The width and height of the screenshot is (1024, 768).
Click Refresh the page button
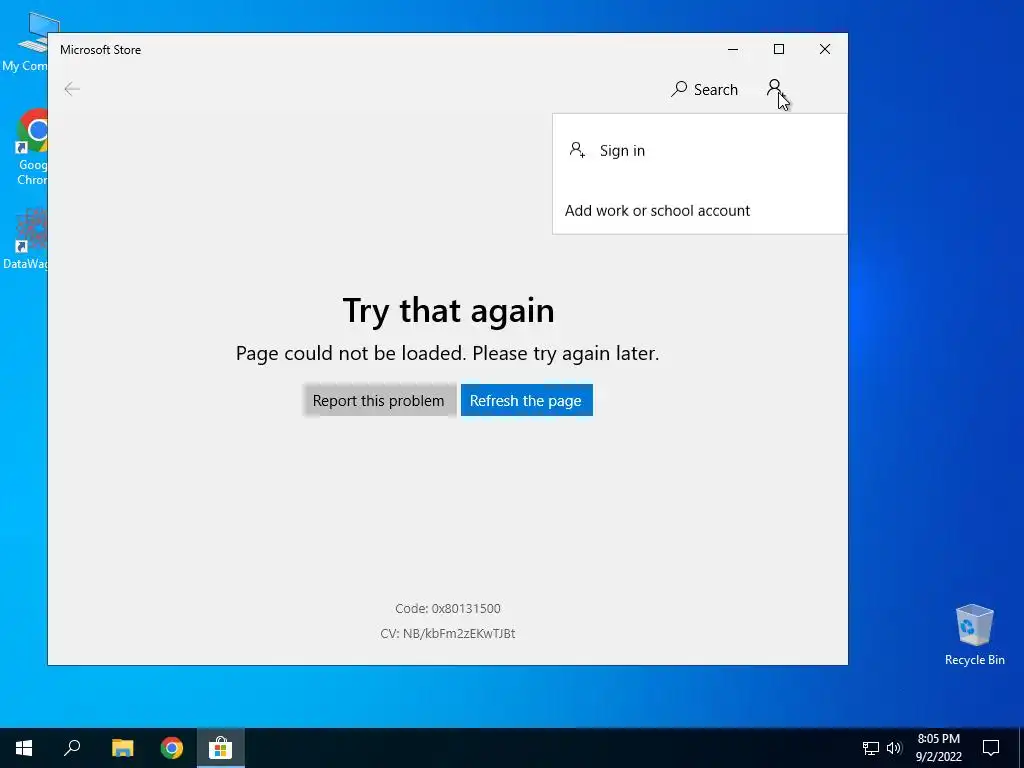coord(526,400)
